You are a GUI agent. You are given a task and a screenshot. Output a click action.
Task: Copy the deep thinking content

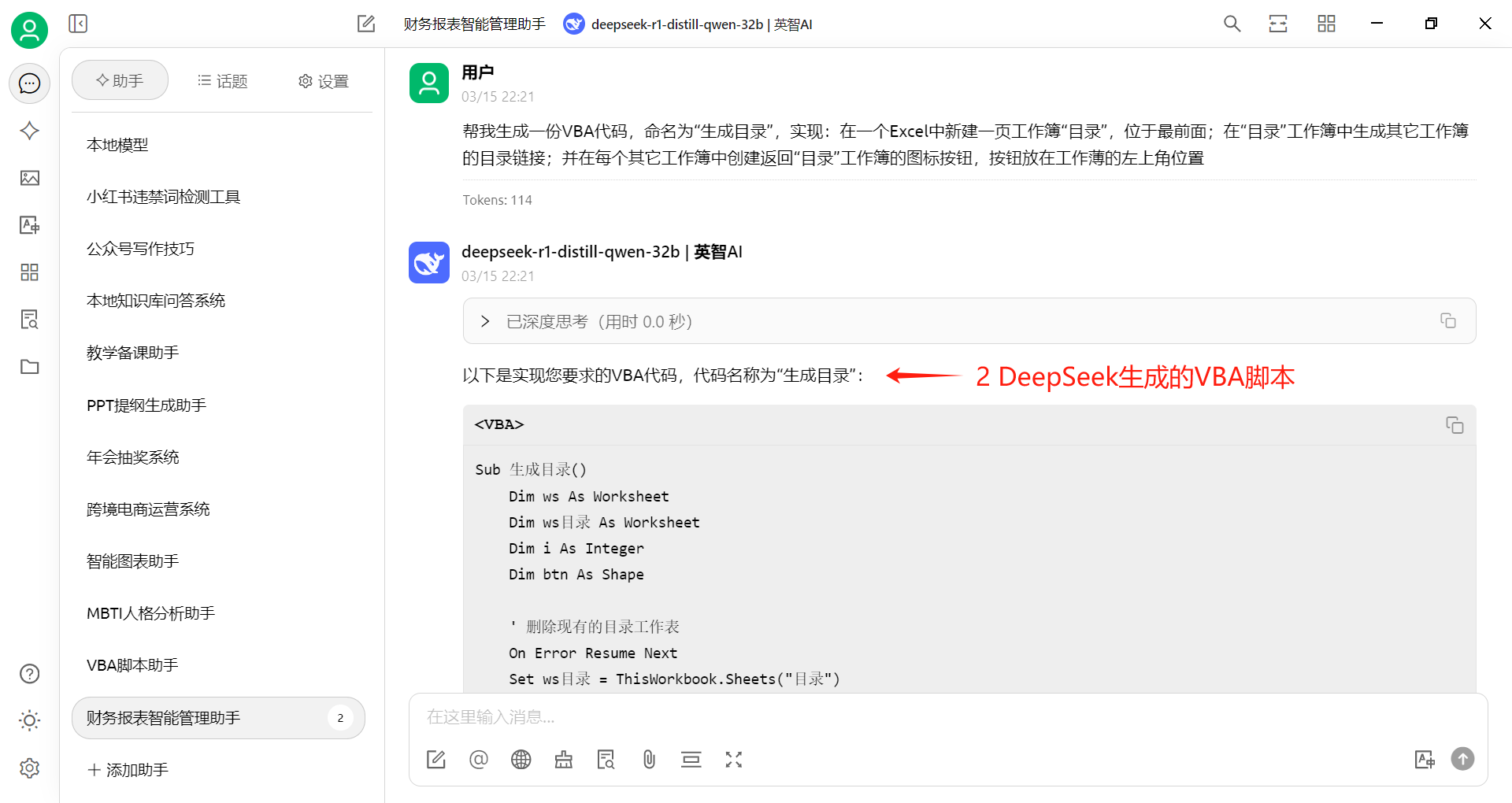(x=1448, y=320)
